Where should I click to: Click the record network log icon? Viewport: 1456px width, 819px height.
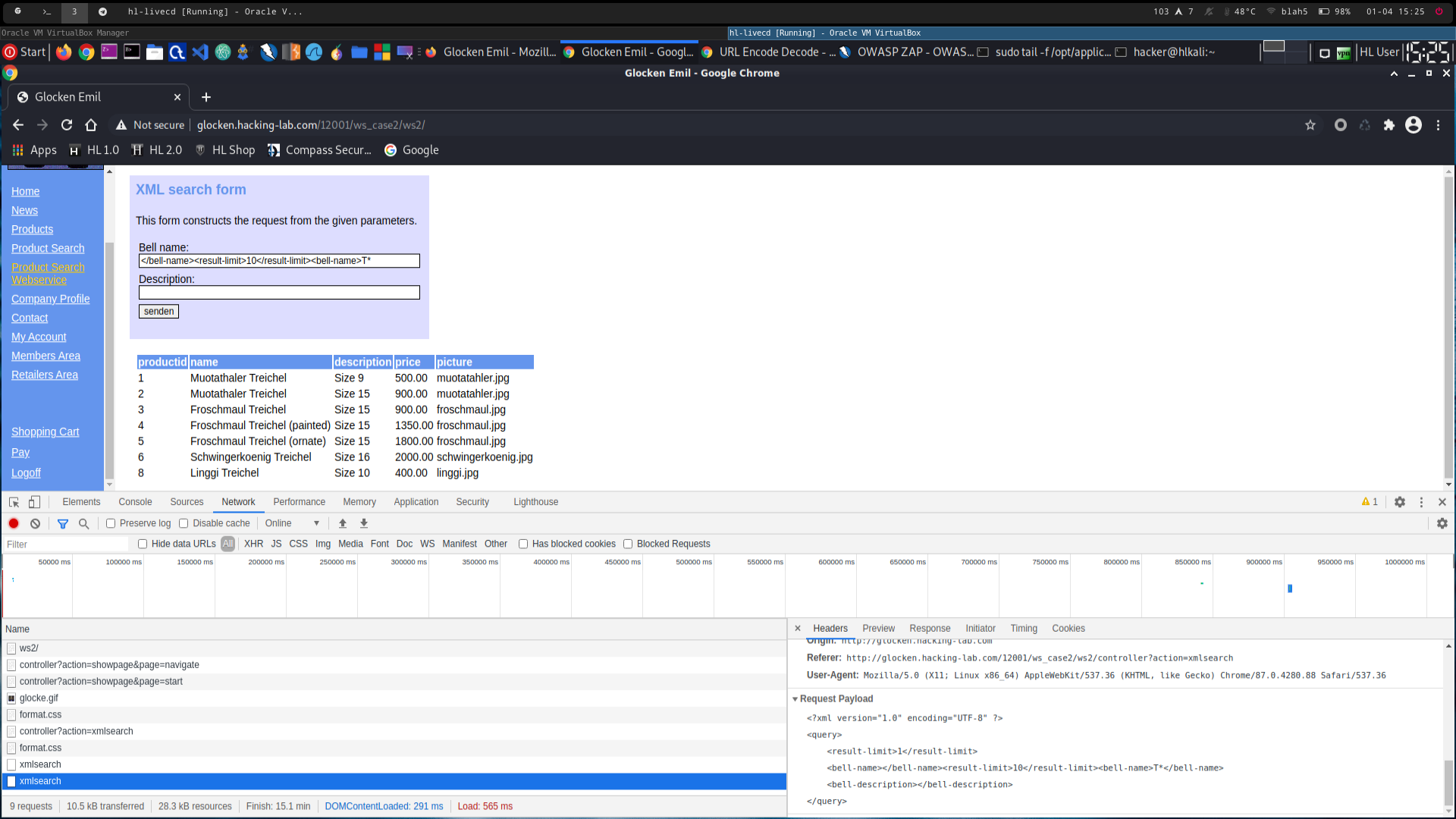(x=14, y=523)
